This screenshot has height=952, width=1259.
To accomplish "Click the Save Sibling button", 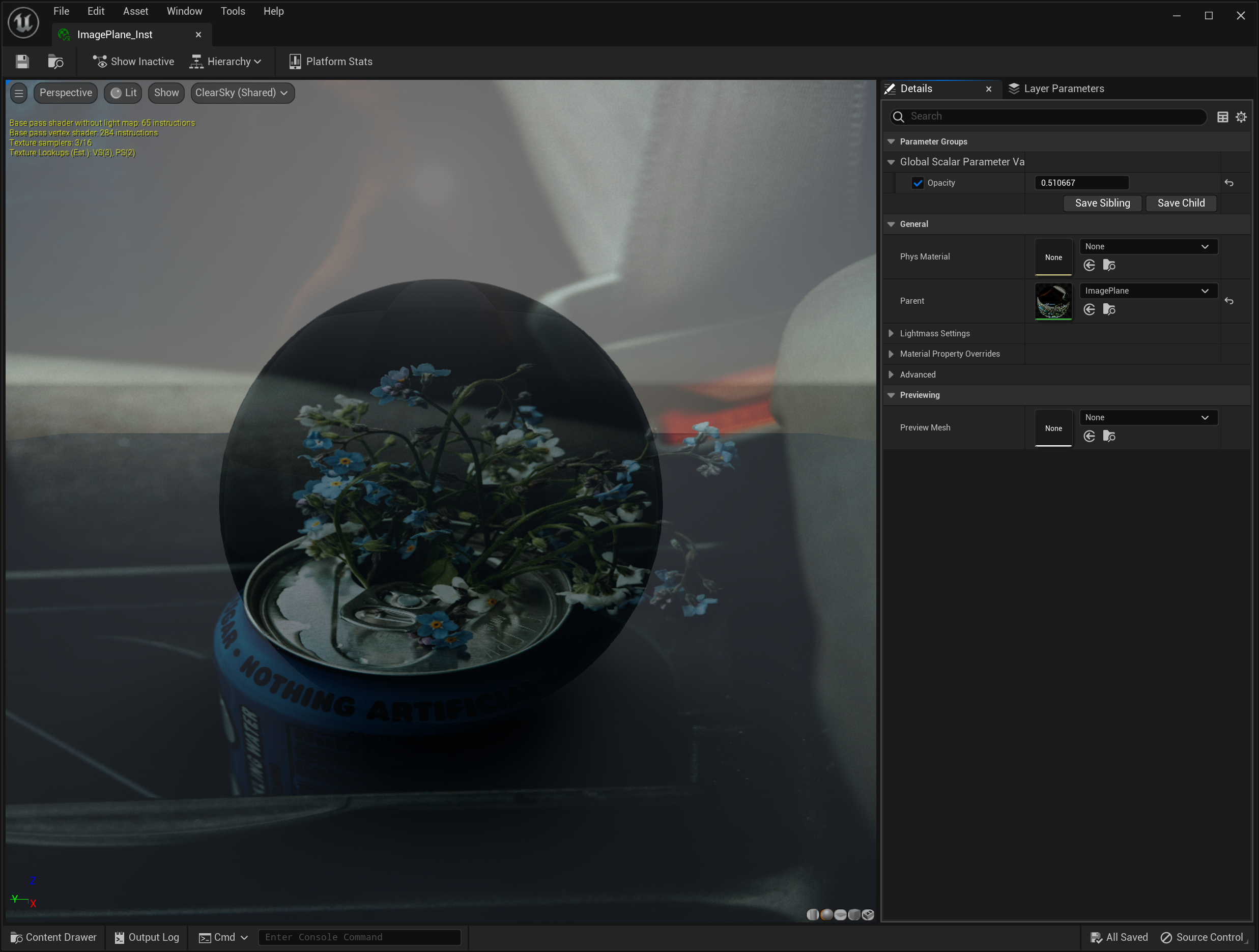I will click(x=1102, y=203).
